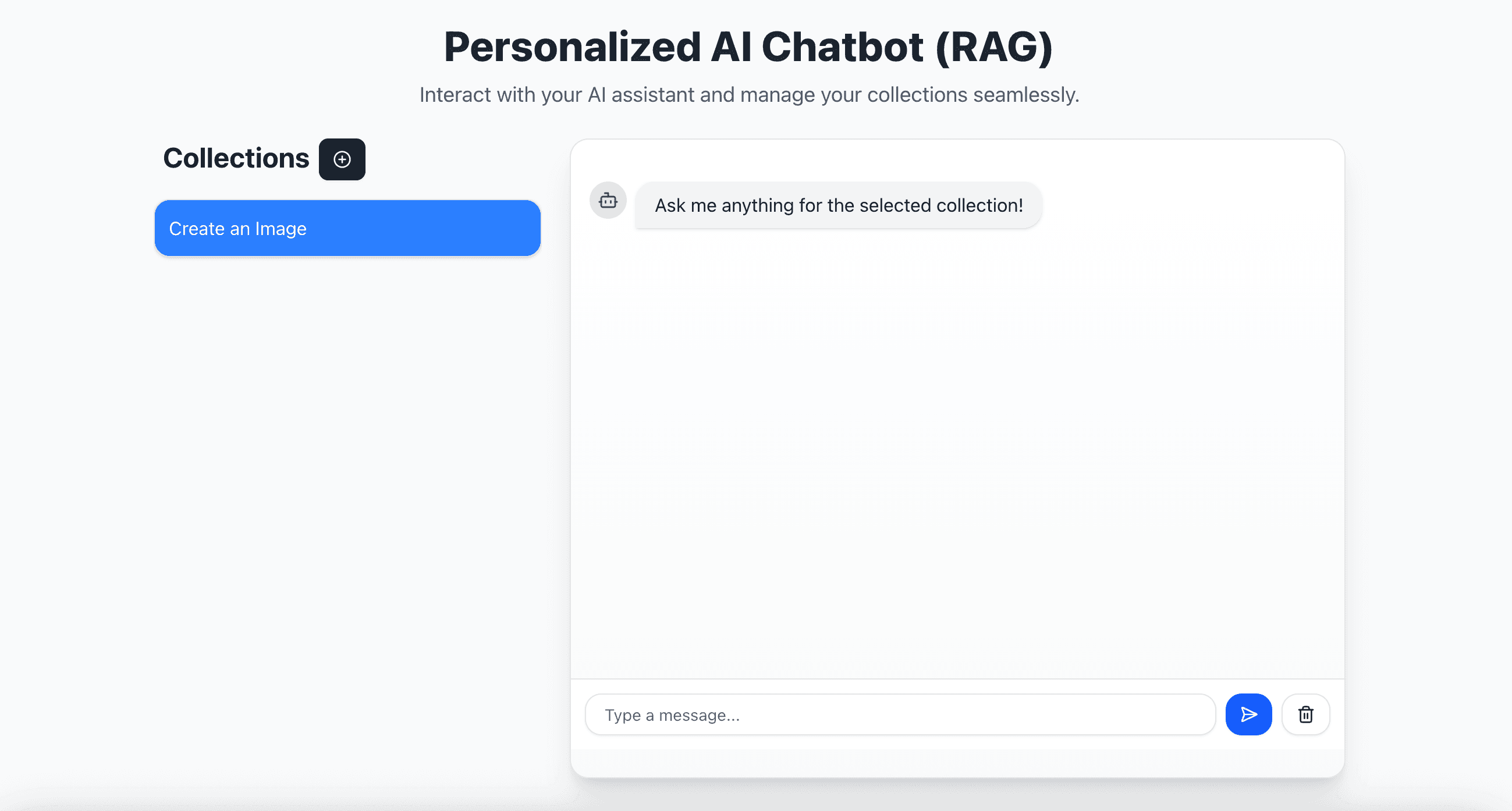Click the assistant's greeting message bubble
Image resolution: width=1512 pixels, height=811 pixels.
pos(838,205)
